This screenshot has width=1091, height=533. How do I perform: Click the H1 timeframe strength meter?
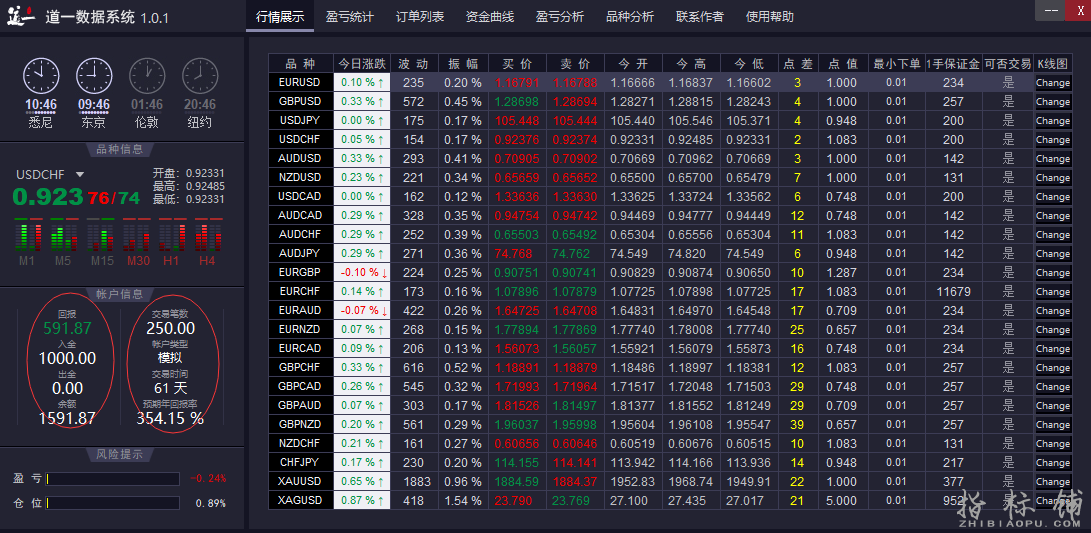click(x=172, y=236)
